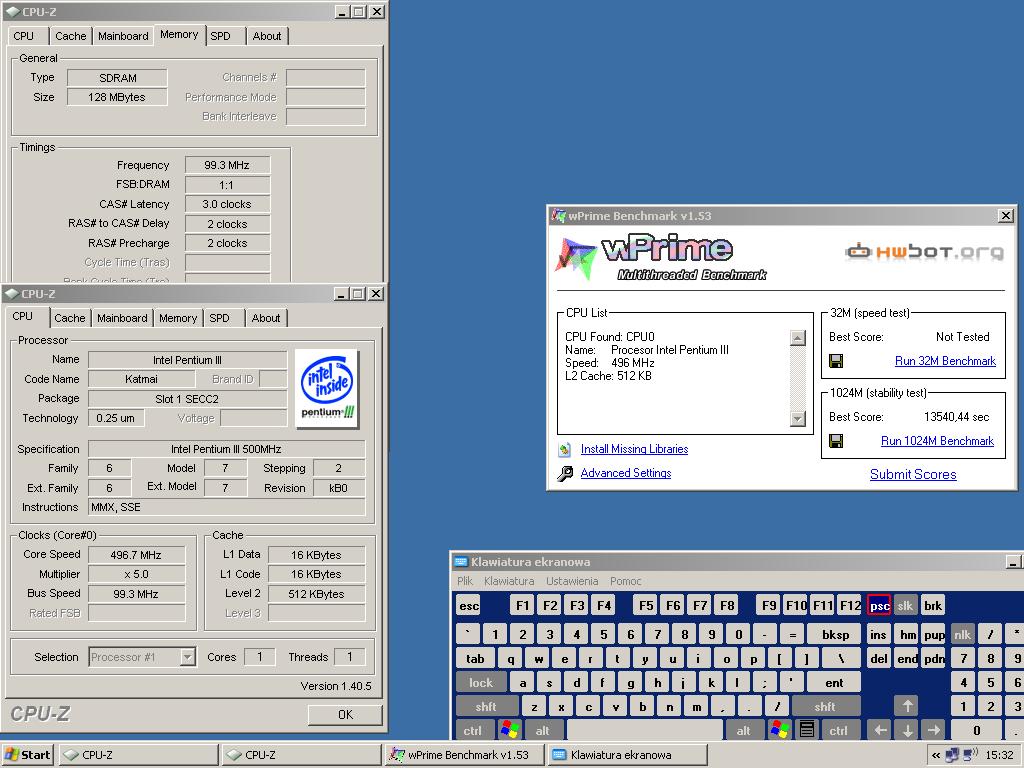This screenshot has width=1024, height=768.
Task: Click the ent key on on-screen keyboard
Action: coord(834,682)
